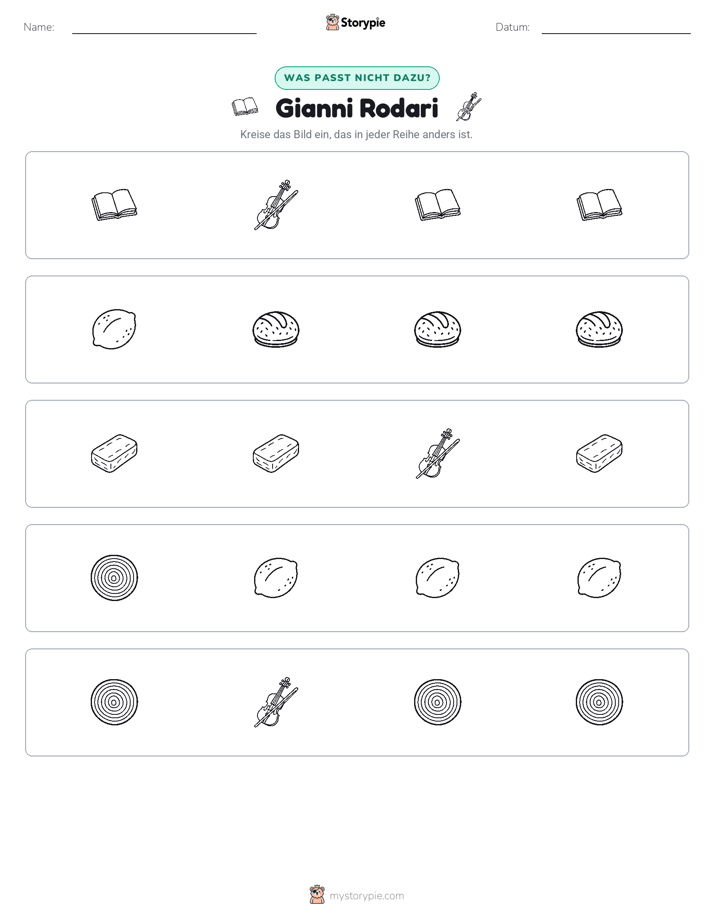Click the violin in the last row
This screenshot has width=714, height=924.
pyautogui.click(x=276, y=702)
